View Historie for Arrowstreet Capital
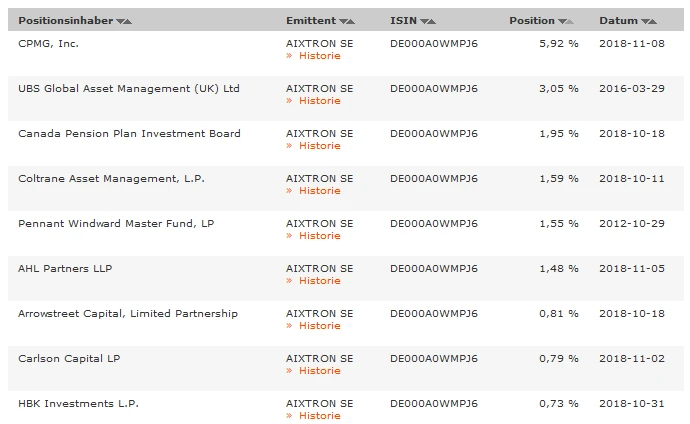The image size is (690, 424). coord(319,326)
